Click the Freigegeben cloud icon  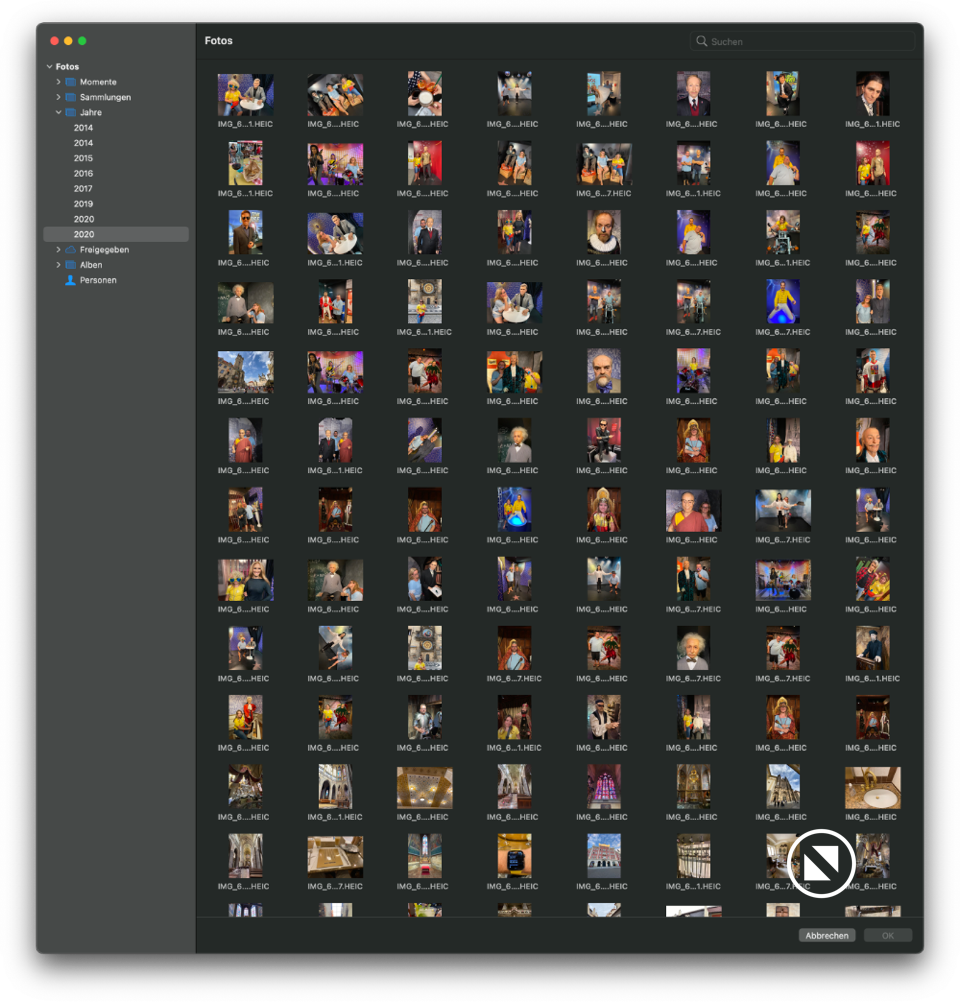pos(70,250)
